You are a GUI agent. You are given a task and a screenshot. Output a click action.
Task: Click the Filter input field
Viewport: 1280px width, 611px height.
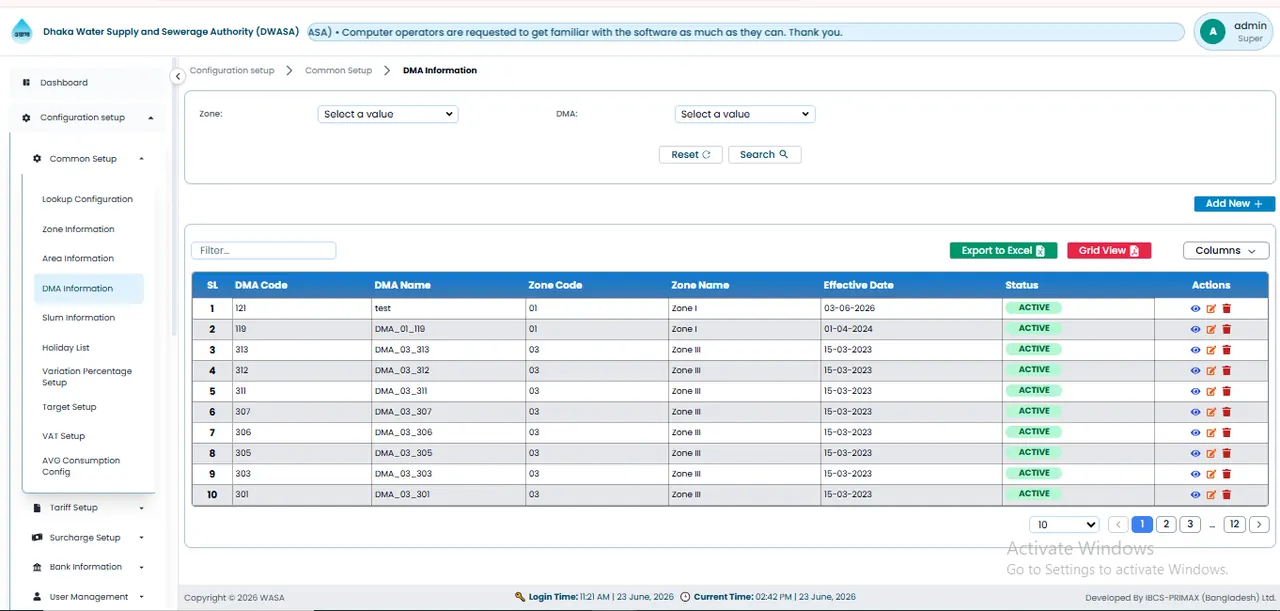pyautogui.click(x=264, y=251)
